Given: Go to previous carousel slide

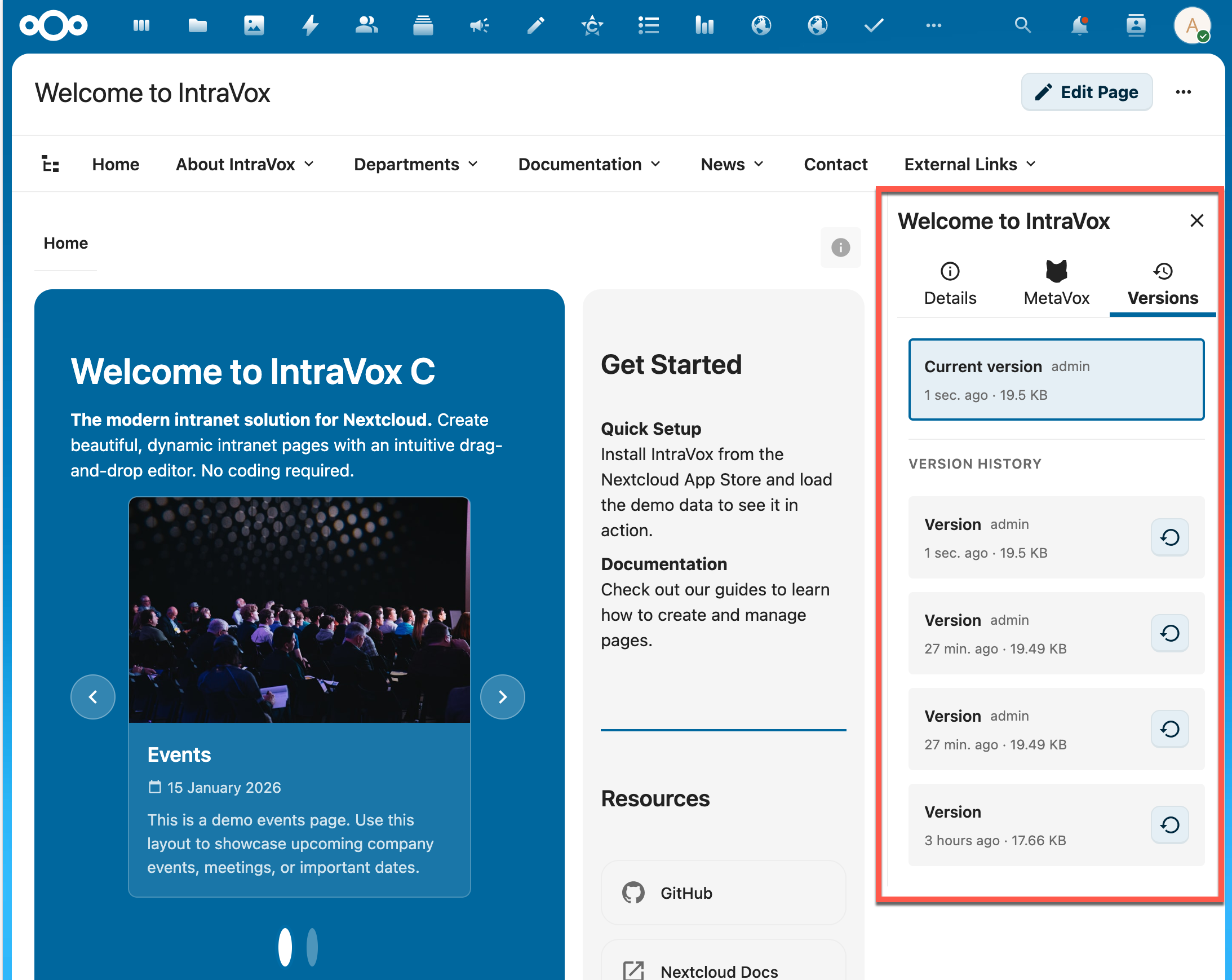Looking at the screenshot, I should [92, 696].
